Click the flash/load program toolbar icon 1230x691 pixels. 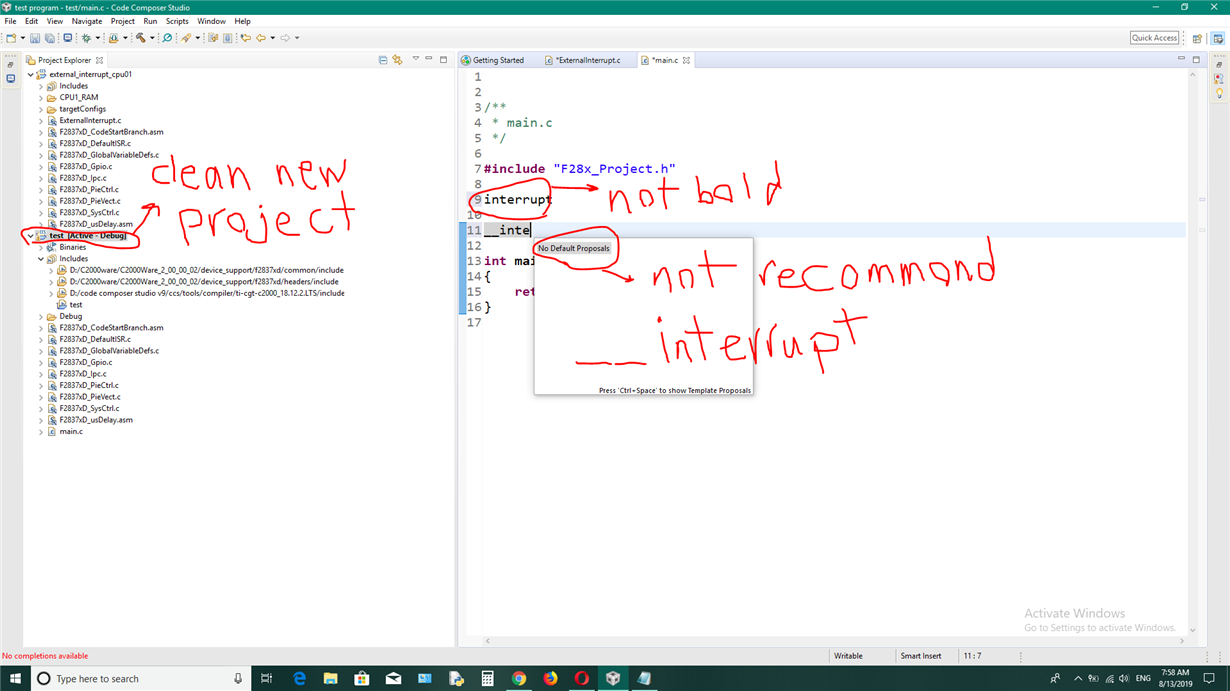(113, 38)
